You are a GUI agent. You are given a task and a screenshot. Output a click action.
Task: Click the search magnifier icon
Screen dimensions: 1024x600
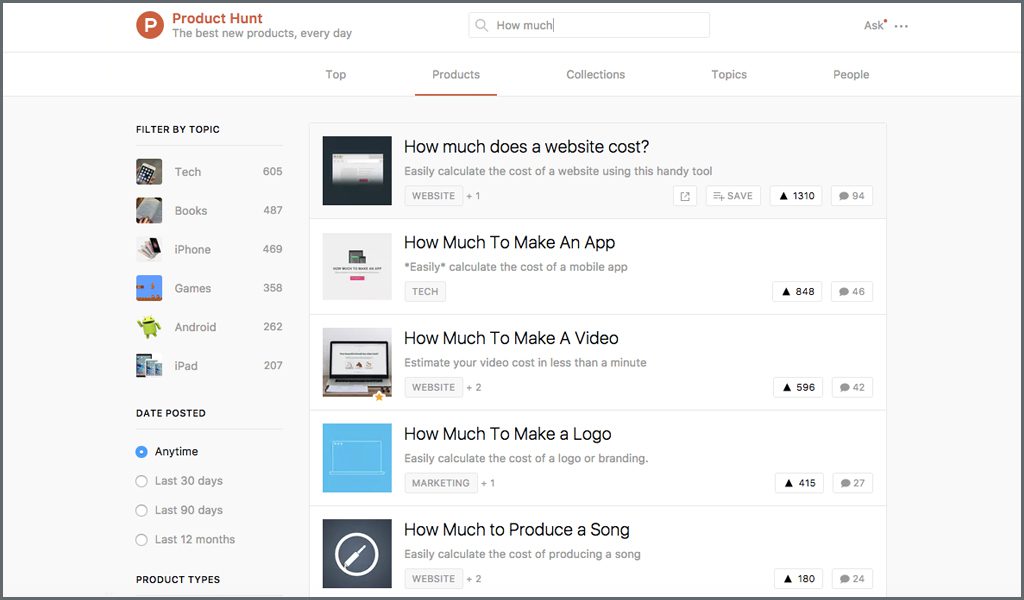point(482,25)
